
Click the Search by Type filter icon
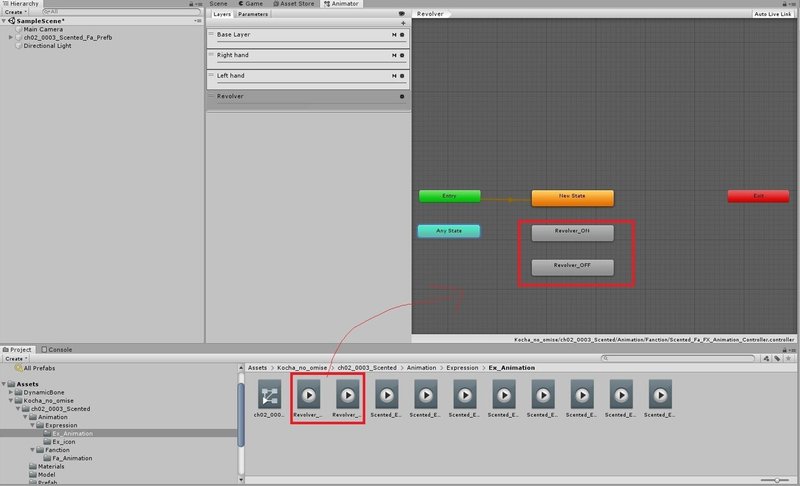tap(766, 359)
